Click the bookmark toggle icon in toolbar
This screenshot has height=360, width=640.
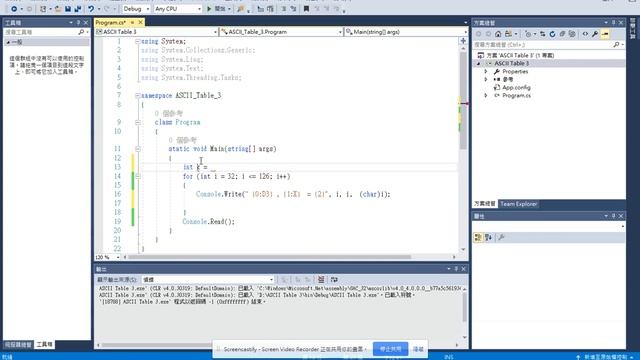click(x=306, y=9)
